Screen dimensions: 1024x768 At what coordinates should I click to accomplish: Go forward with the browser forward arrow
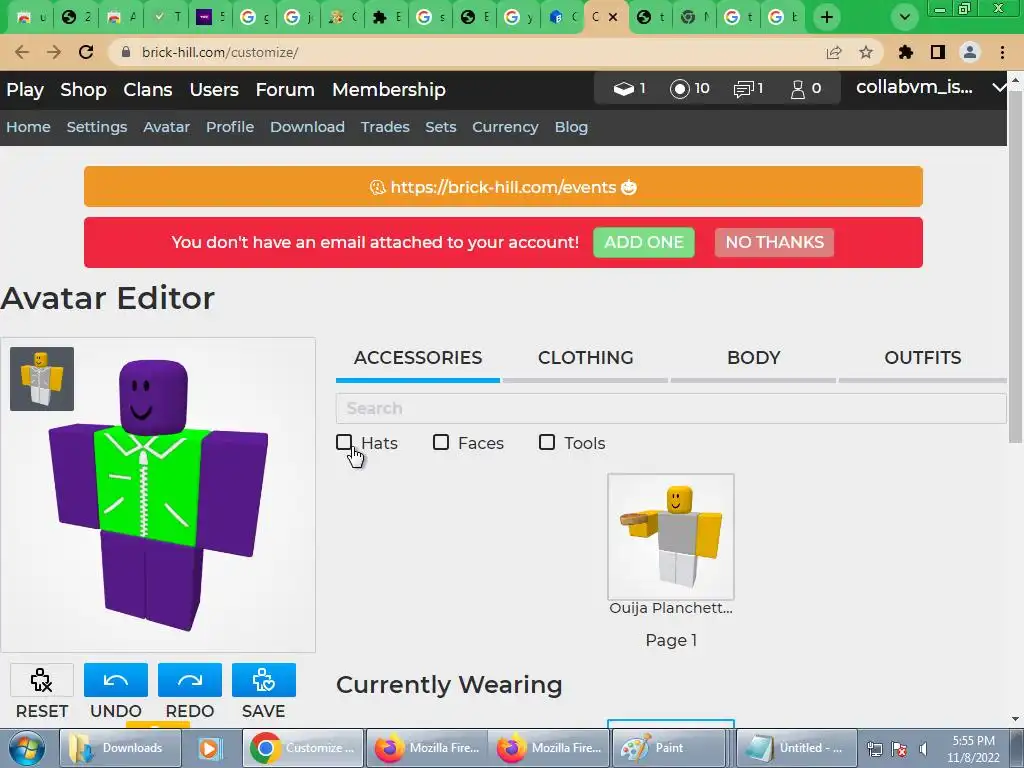(x=54, y=52)
